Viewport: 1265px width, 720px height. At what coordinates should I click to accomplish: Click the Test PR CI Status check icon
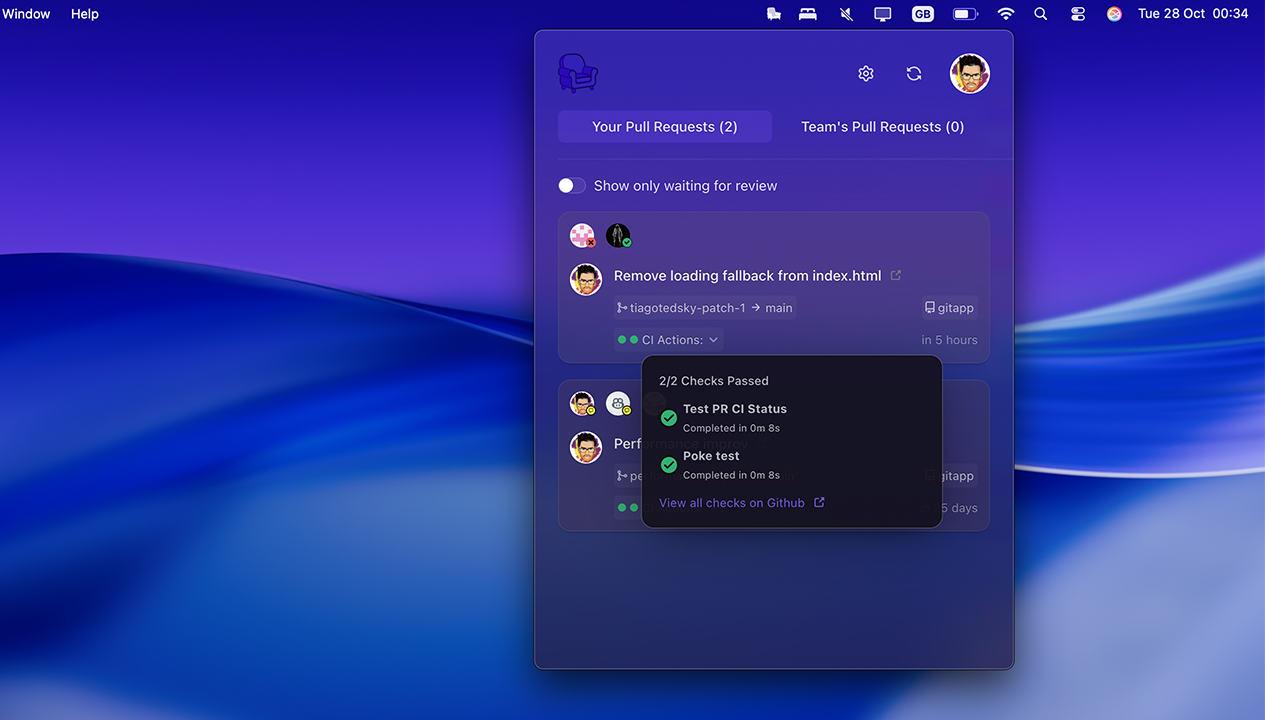pyautogui.click(x=668, y=417)
